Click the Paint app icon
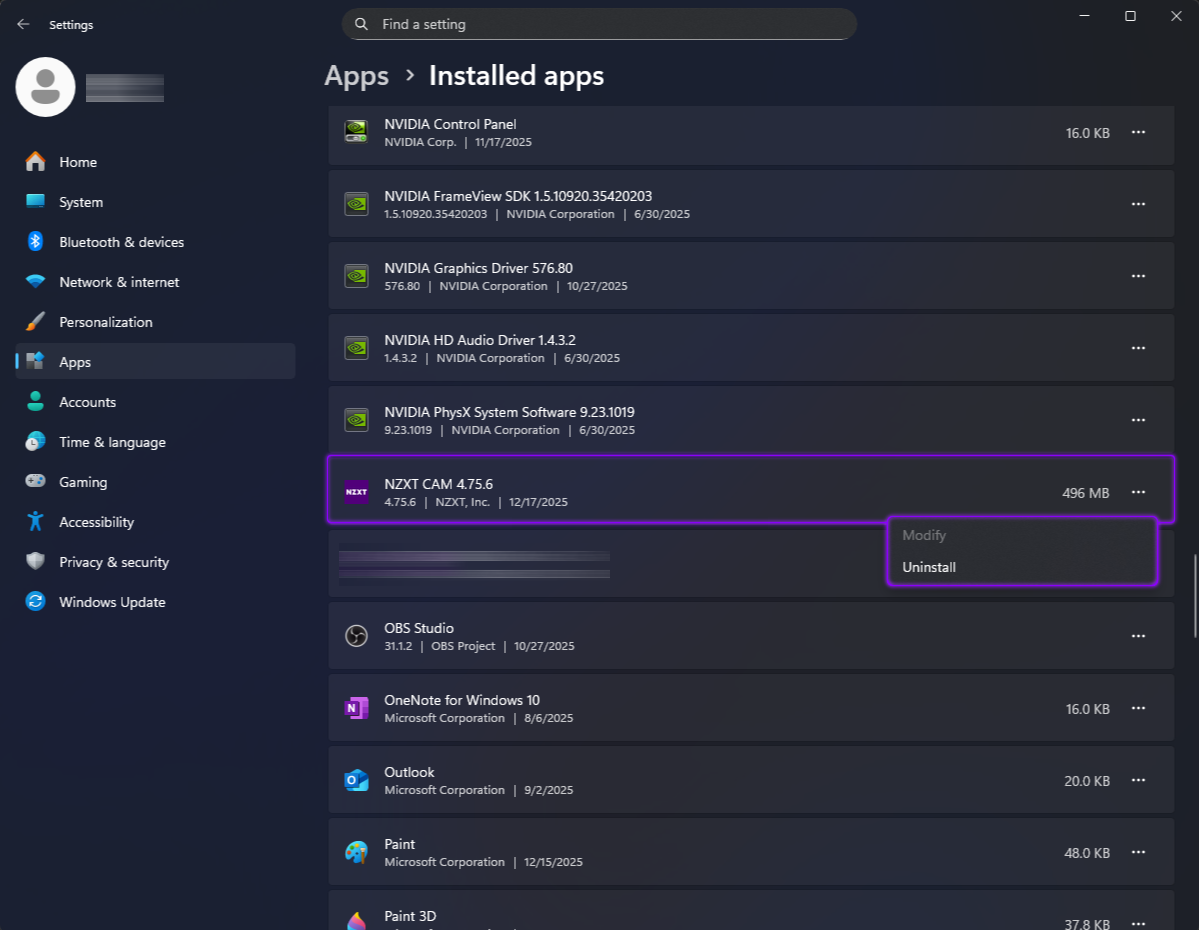The width and height of the screenshot is (1199, 930). pyautogui.click(x=356, y=852)
